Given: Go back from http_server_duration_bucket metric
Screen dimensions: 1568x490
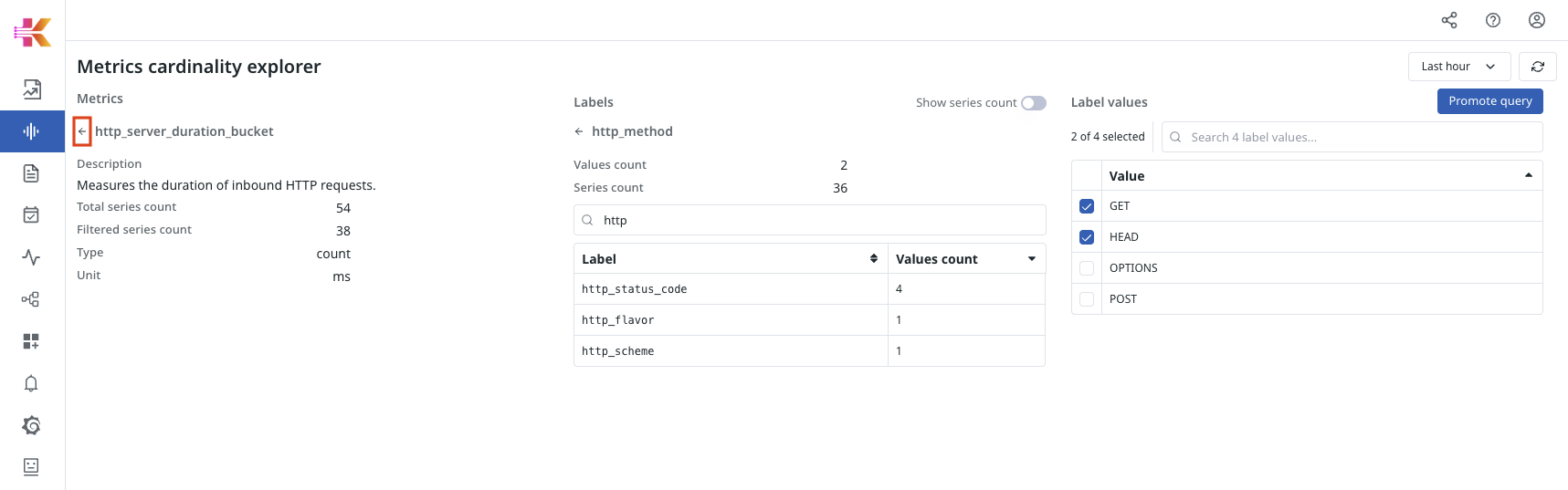Looking at the screenshot, I should click(x=82, y=131).
